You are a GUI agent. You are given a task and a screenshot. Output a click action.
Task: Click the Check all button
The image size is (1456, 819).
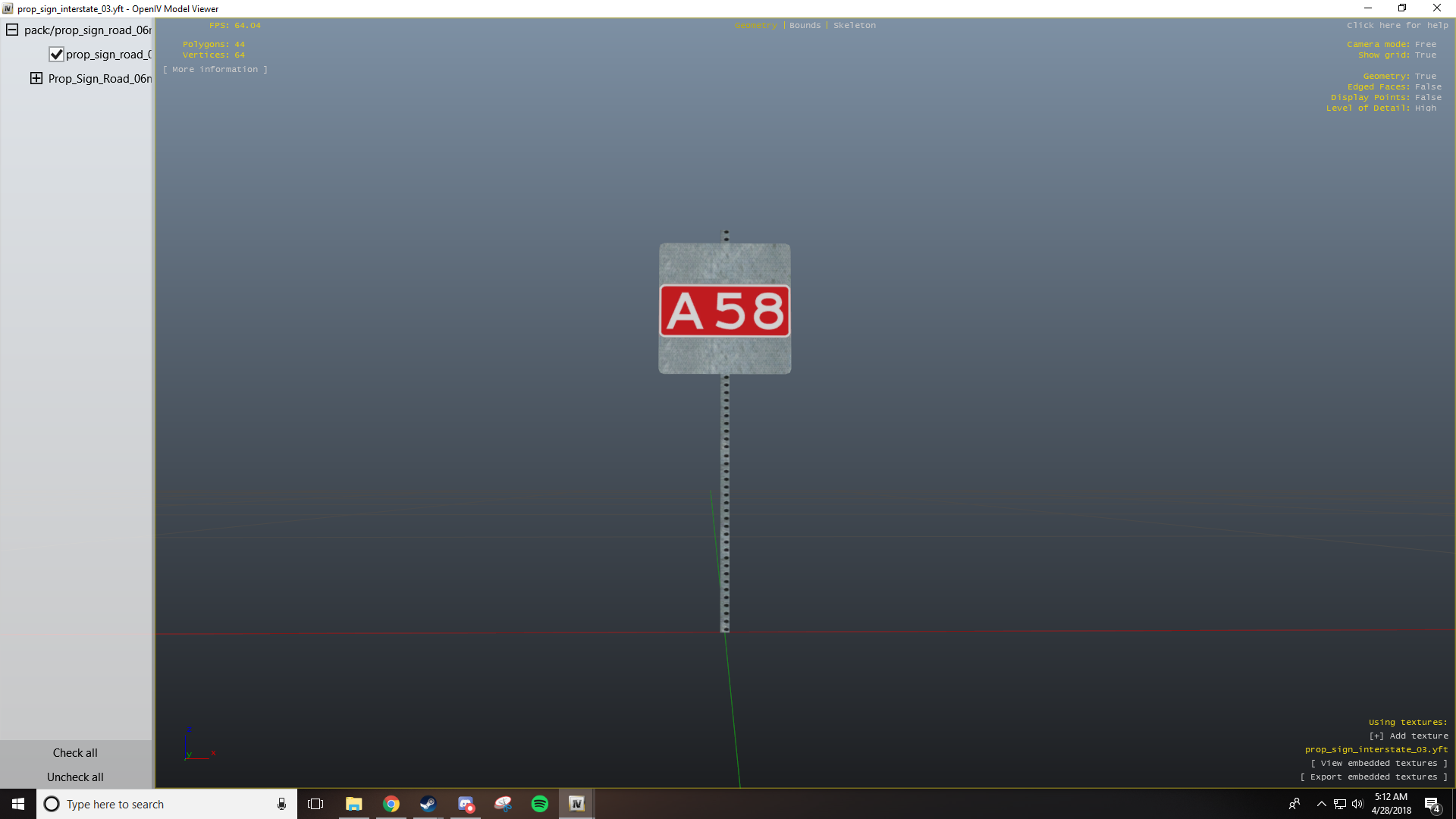click(x=75, y=753)
